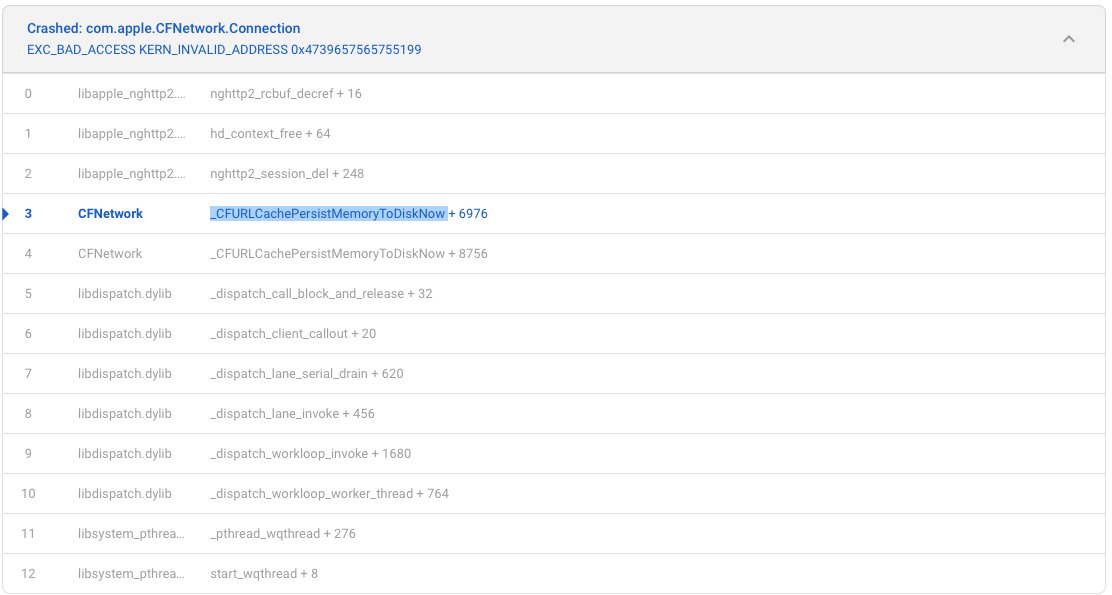Collapse the crashed thread panel via the chevron
This screenshot has width=1112, height=595.
click(1068, 38)
